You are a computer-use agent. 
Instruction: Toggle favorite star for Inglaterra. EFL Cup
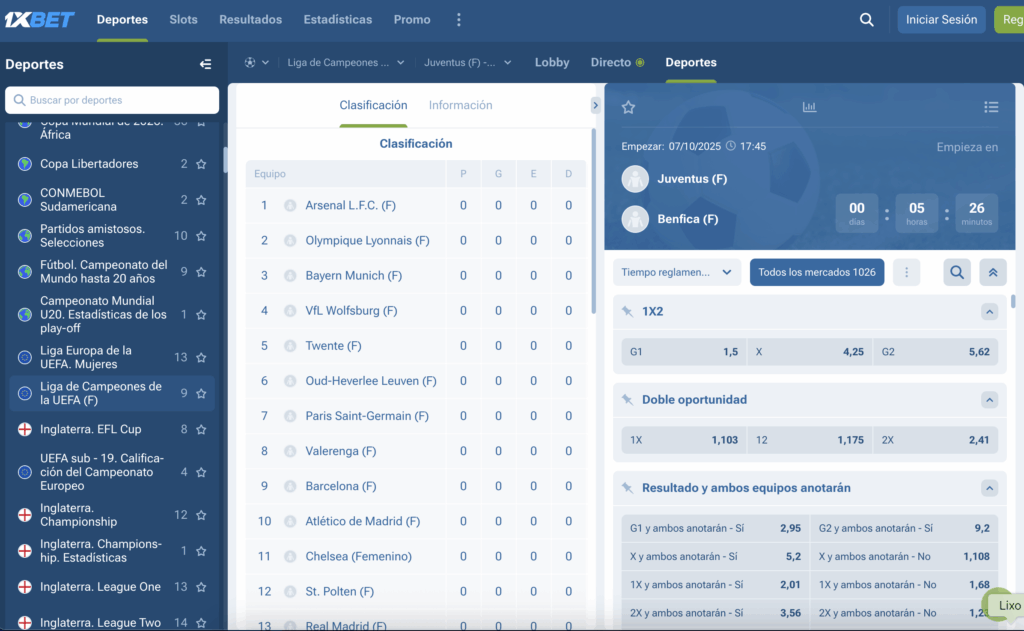pyautogui.click(x=201, y=430)
